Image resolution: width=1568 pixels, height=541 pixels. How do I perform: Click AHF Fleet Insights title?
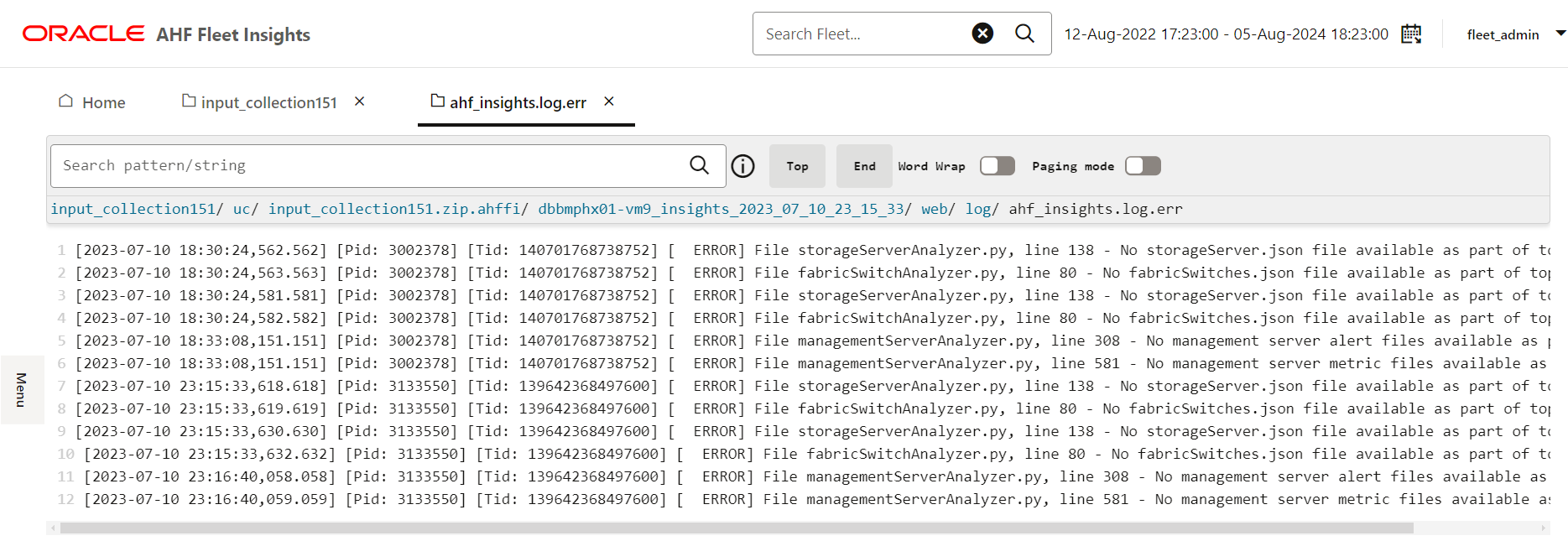coord(233,34)
